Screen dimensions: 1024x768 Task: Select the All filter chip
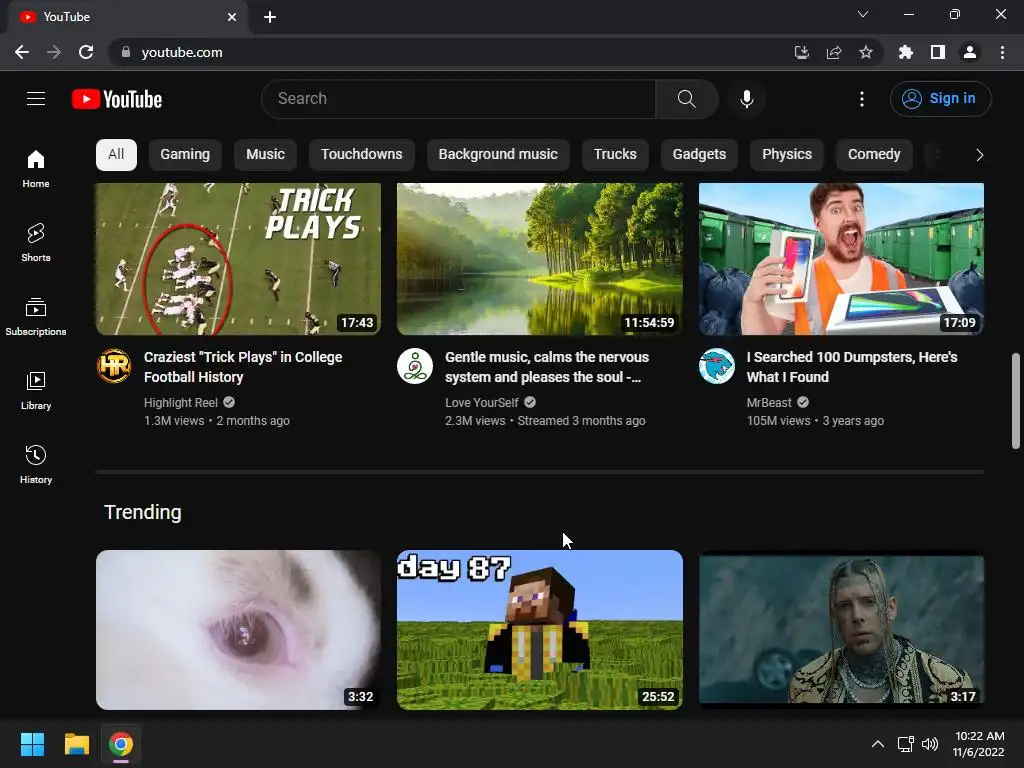(116, 155)
